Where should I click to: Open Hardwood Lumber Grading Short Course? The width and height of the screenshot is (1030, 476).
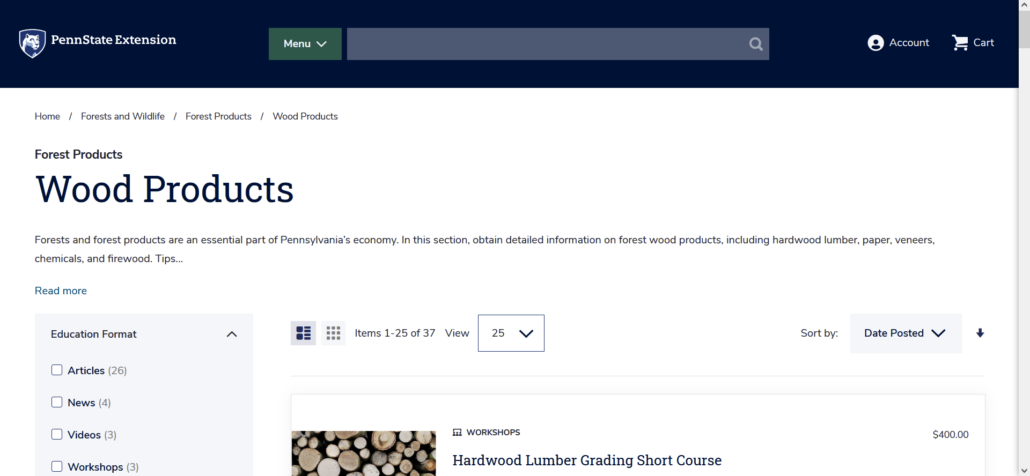(587, 460)
